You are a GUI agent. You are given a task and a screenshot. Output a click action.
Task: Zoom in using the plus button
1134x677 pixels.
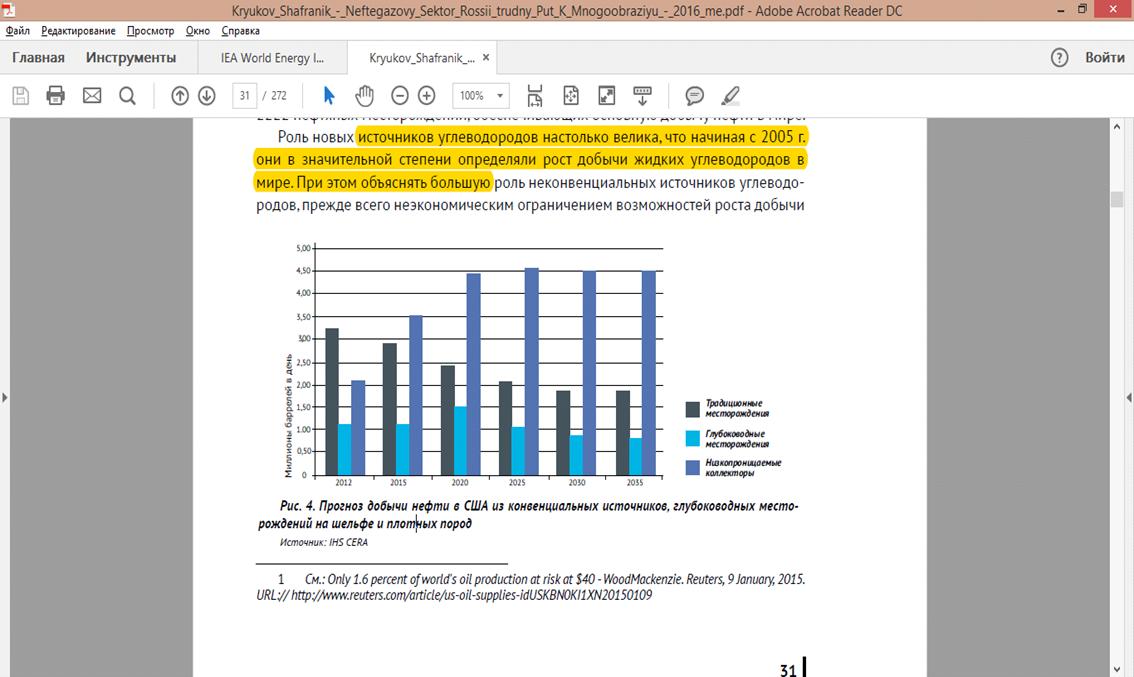coord(427,96)
